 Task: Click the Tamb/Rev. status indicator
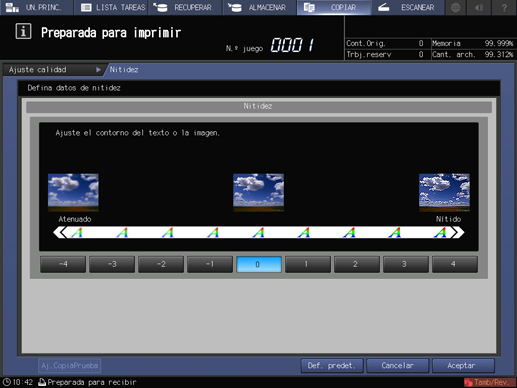pyautogui.click(x=489, y=382)
